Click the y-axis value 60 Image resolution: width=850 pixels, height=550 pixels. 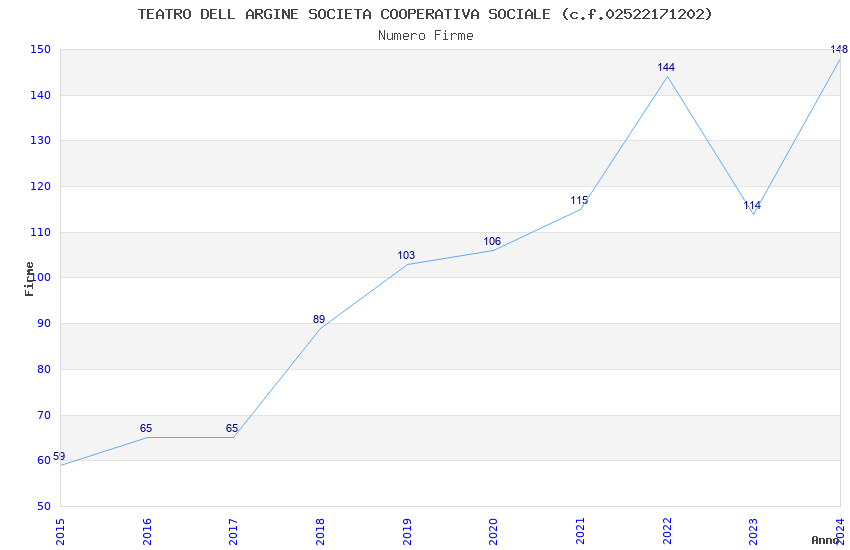click(44, 461)
